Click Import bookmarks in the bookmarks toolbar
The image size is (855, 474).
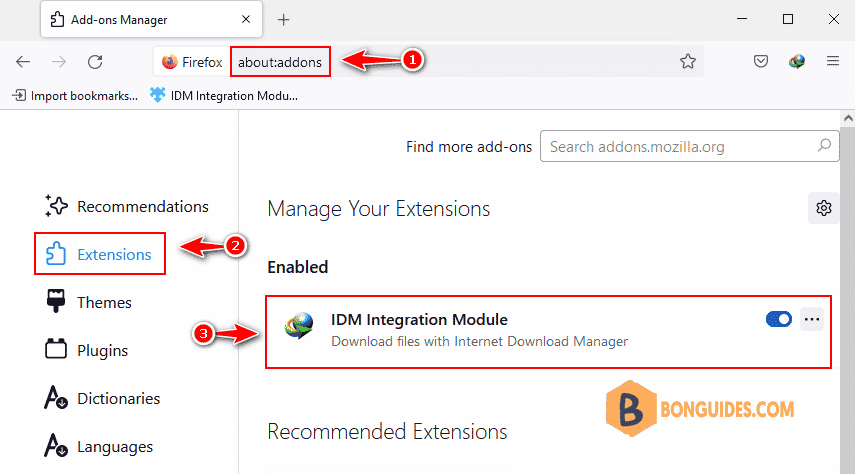(x=75, y=95)
